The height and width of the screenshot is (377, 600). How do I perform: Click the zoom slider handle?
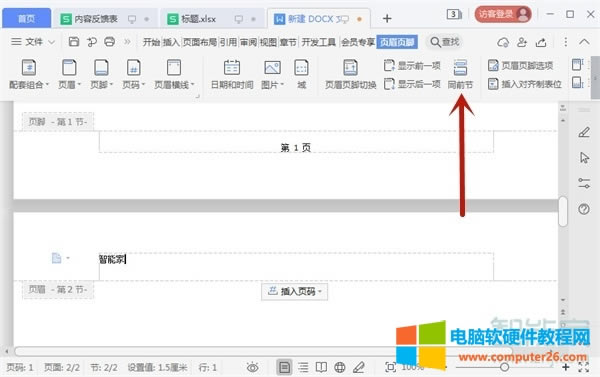tap(504, 367)
